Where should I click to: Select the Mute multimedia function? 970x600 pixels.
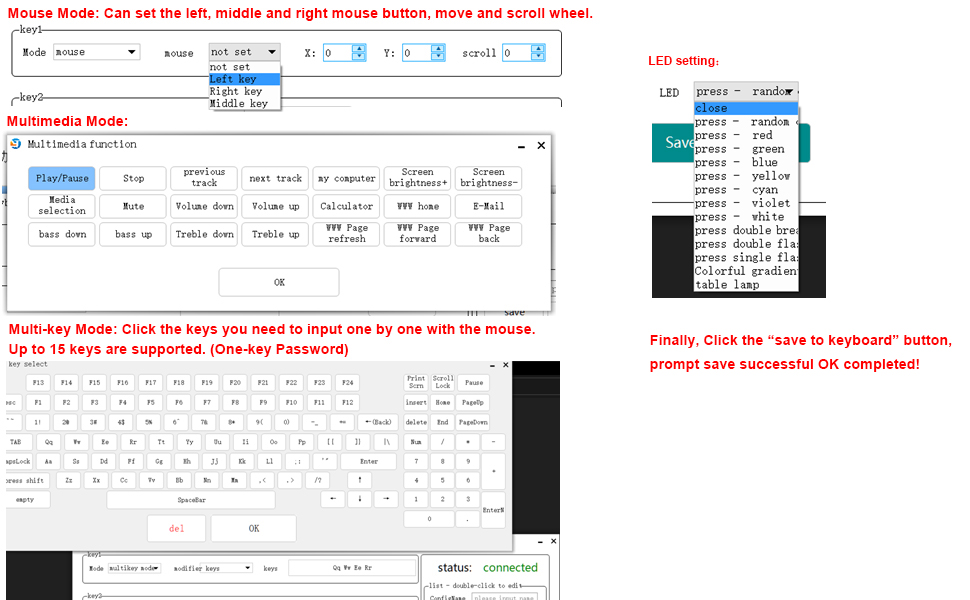click(x=133, y=206)
